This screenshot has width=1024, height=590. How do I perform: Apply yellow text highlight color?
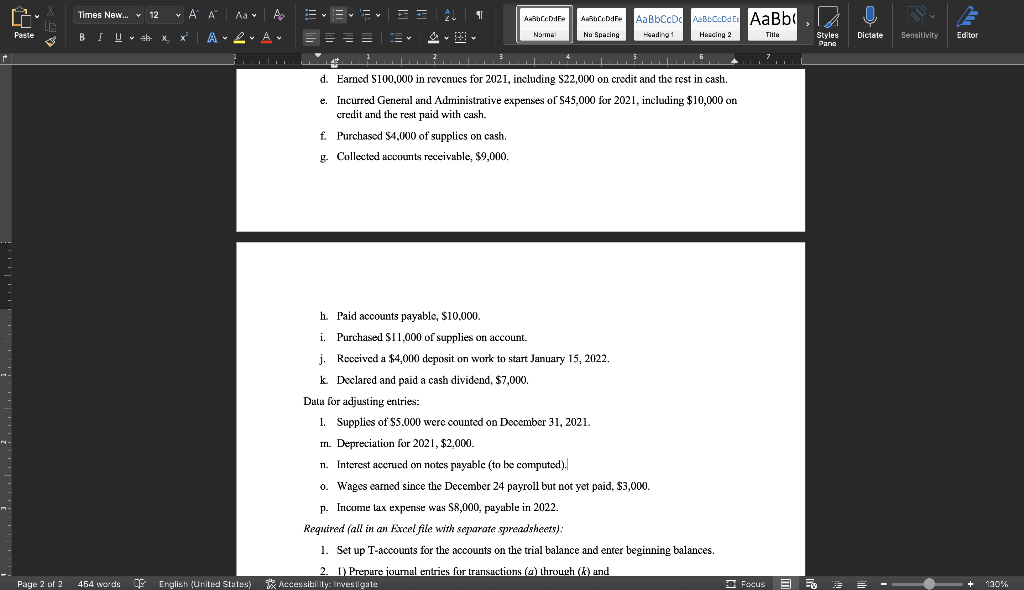click(x=240, y=38)
